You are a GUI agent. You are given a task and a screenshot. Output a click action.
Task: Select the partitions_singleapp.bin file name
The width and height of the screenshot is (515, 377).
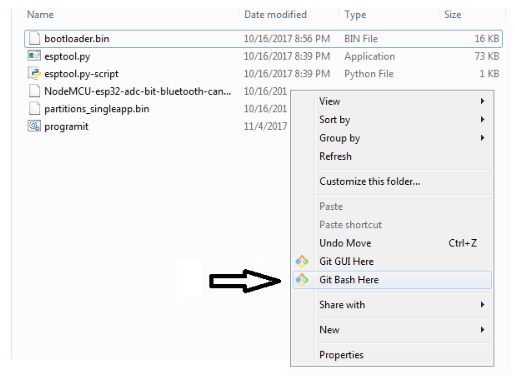(97, 109)
